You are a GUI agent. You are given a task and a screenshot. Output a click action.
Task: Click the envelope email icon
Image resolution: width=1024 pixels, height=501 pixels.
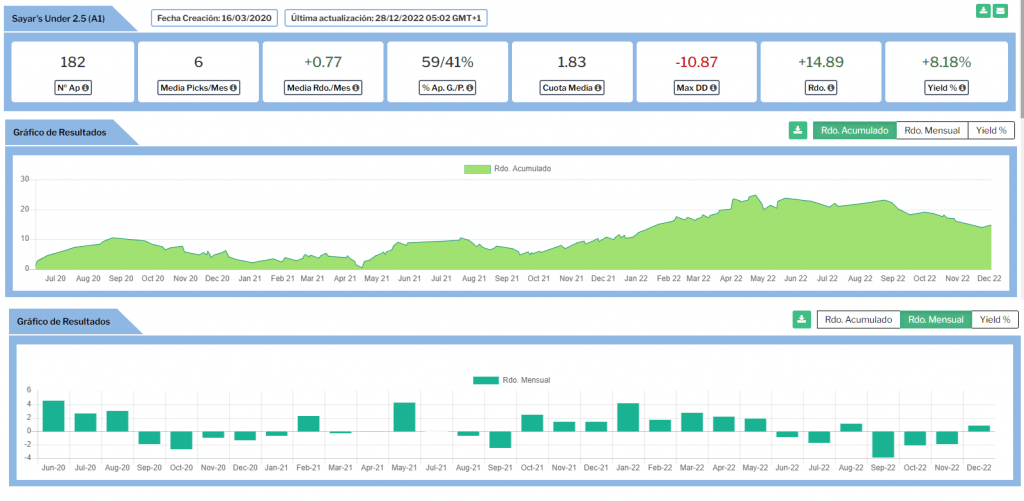pyautogui.click(x=1000, y=11)
